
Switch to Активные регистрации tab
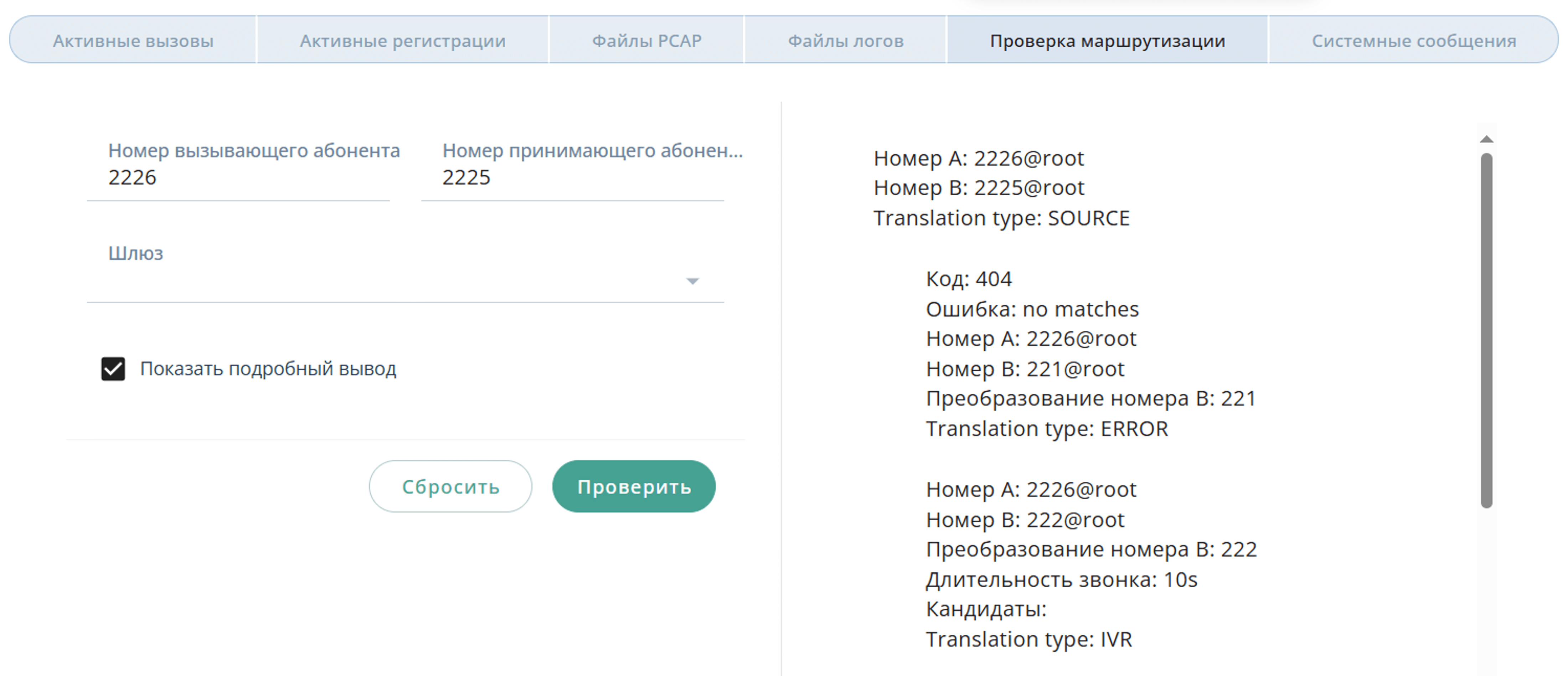[402, 41]
